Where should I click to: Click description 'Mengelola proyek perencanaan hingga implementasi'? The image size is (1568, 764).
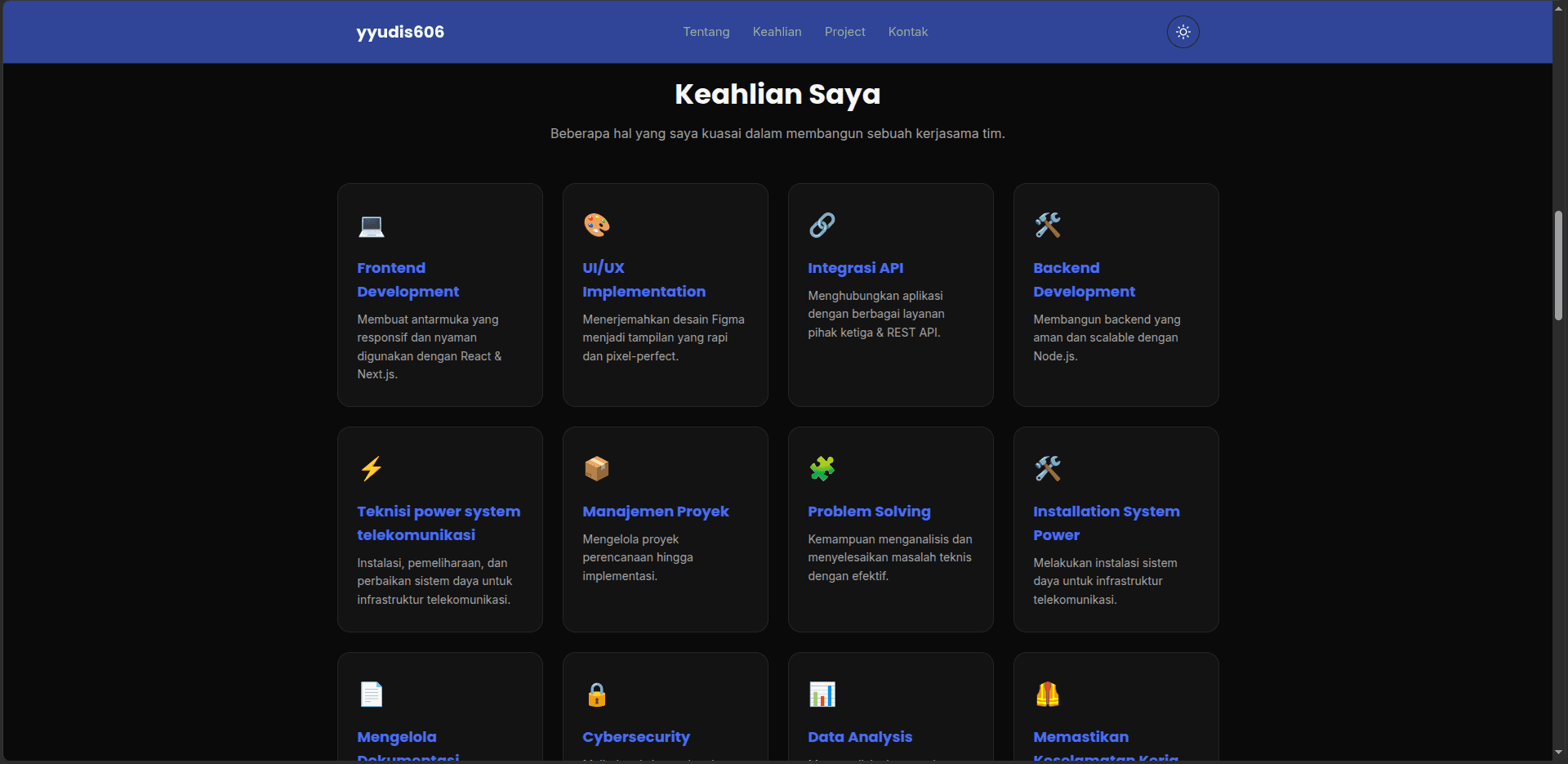pos(638,557)
